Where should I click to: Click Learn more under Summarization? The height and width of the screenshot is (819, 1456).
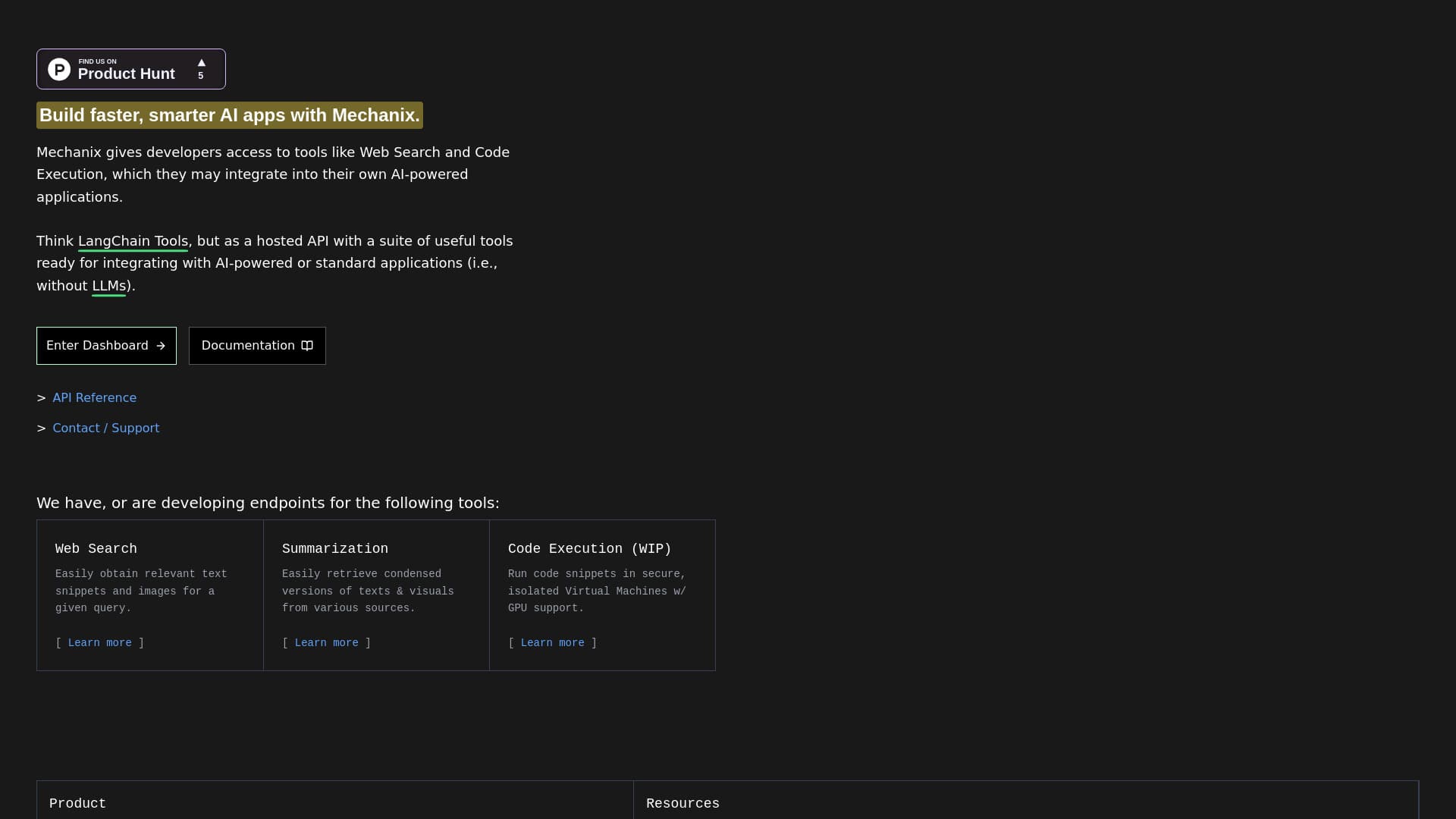(x=326, y=643)
